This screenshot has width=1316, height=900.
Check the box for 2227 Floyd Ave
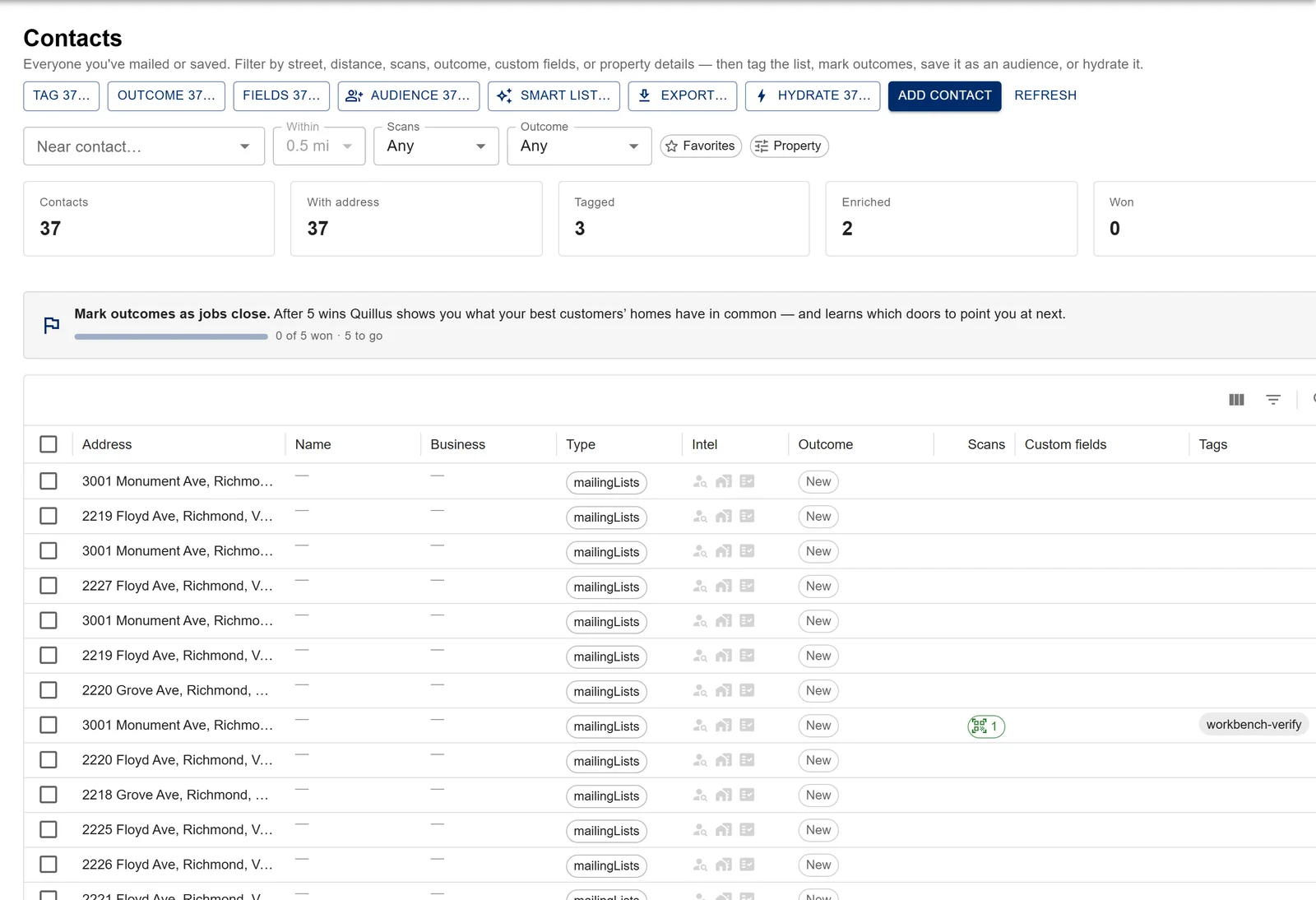[x=49, y=586]
